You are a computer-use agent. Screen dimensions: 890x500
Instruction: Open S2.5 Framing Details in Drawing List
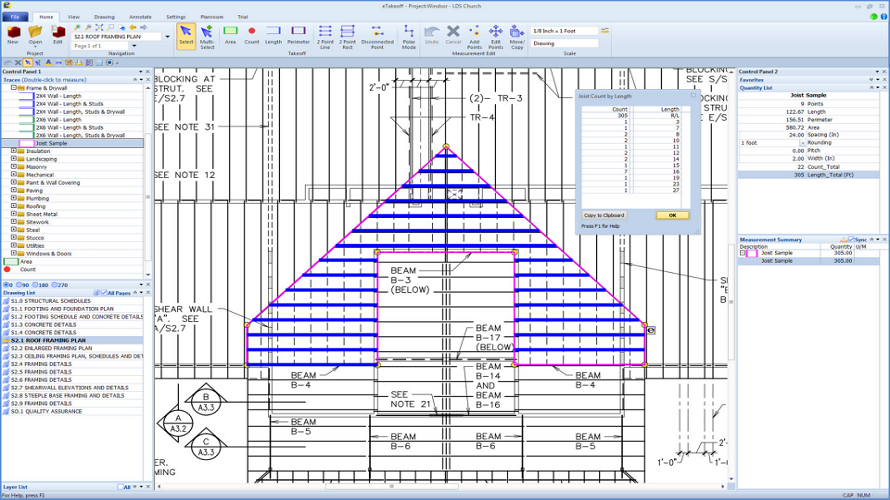tap(40, 372)
